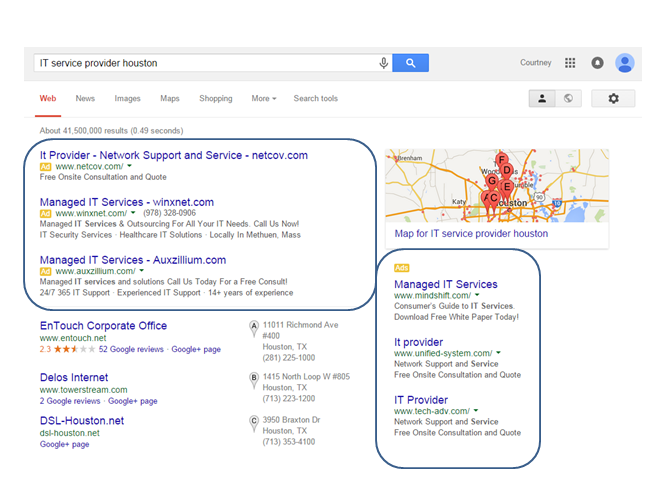Select map pin A for EnTouch
This screenshot has width=668, height=493.
(x=254, y=329)
